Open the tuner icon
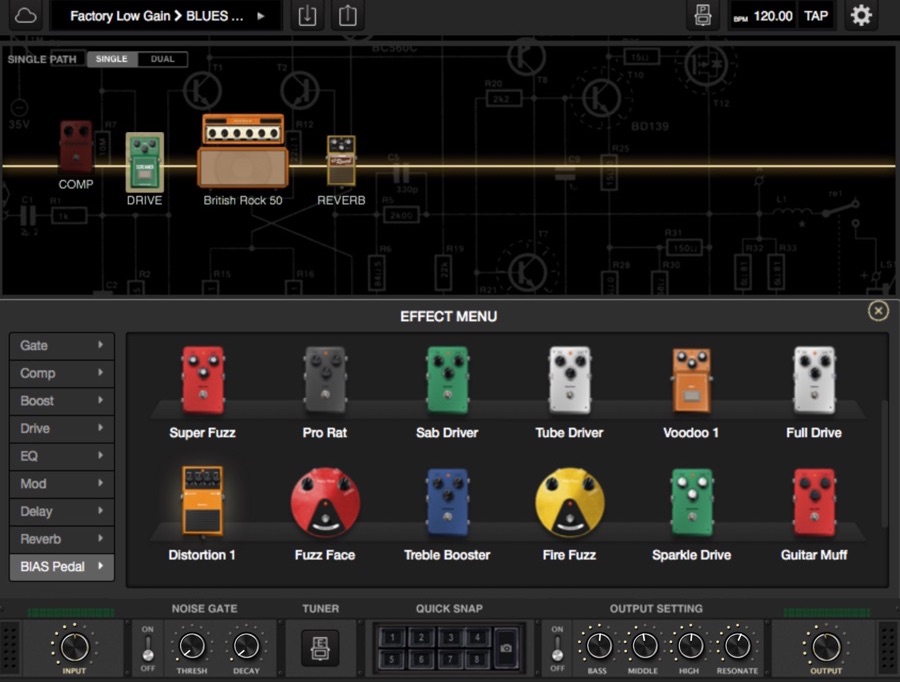 [x=320, y=648]
